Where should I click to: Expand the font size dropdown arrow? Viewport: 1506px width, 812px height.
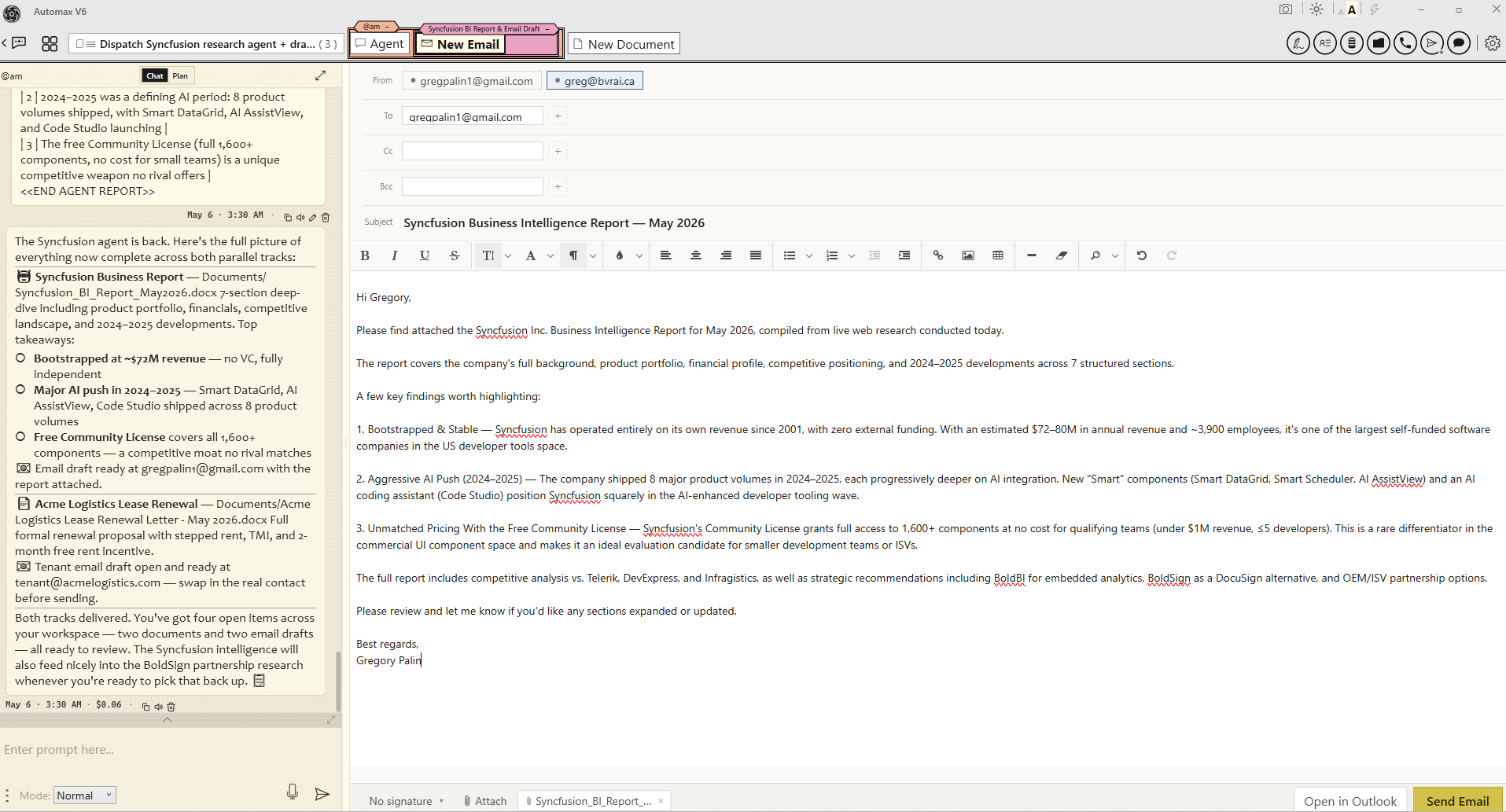point(508,255)
